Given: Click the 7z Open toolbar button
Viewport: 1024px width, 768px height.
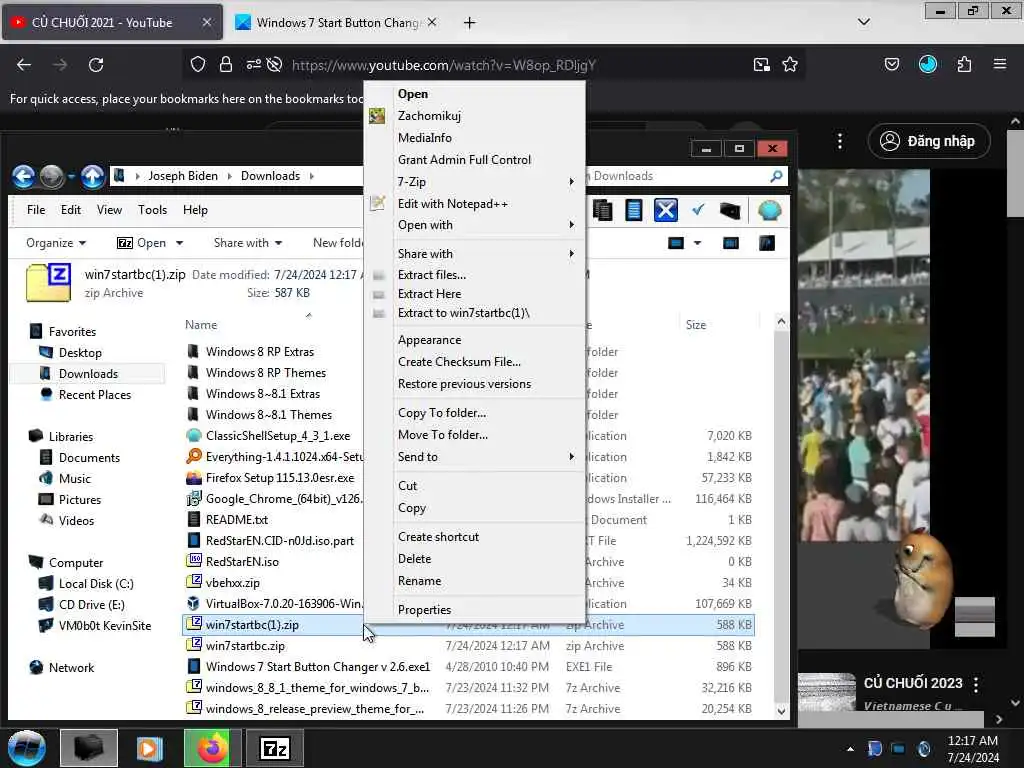Looking at the screenshot, I should point(142,243).
